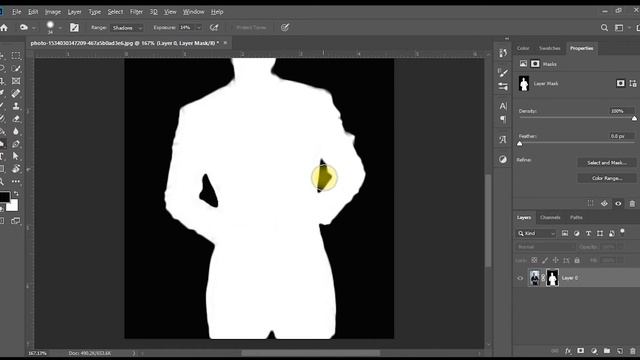Toggle Layer 0 visibility eye
The image size is (640, 360).
click(x=520, y=278)
